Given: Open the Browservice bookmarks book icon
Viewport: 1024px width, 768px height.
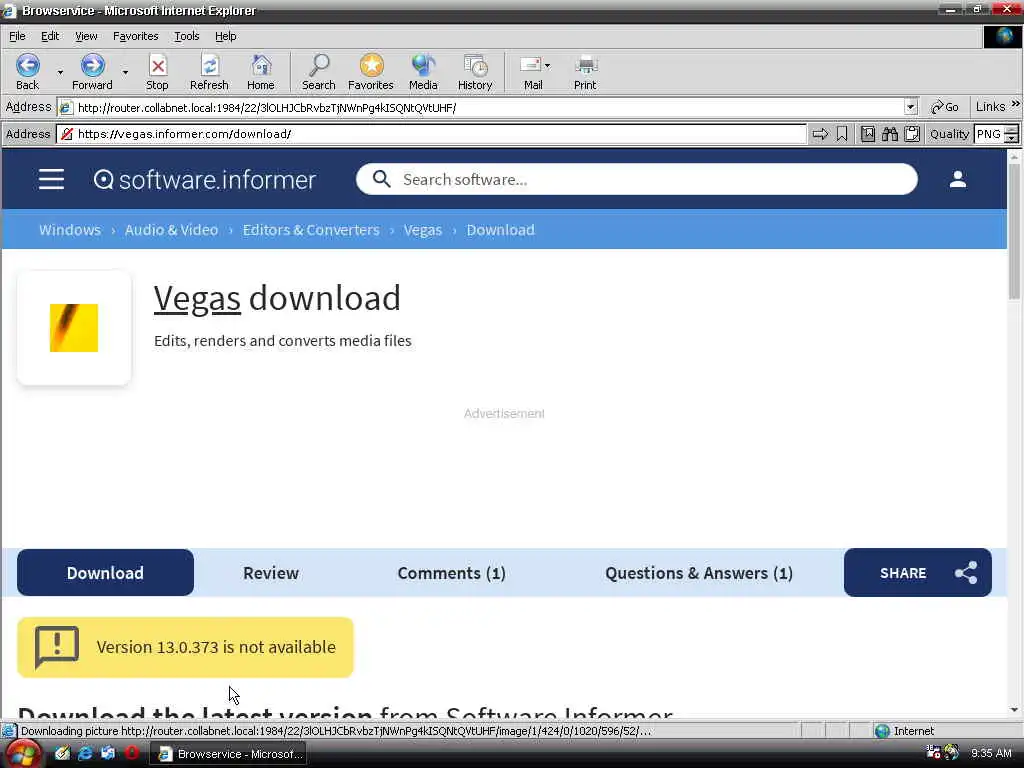Looking at the screenshot, I should pos(868,134).
